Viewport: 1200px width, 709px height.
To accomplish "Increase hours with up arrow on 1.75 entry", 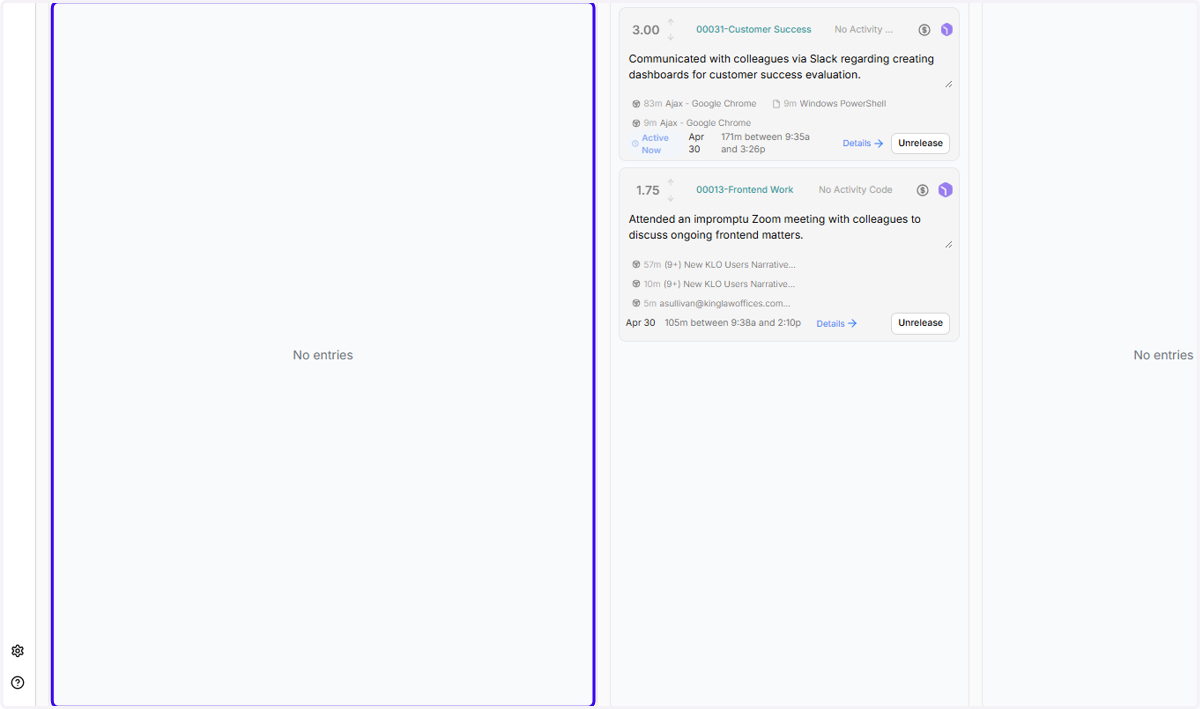I will click(671, 183).
